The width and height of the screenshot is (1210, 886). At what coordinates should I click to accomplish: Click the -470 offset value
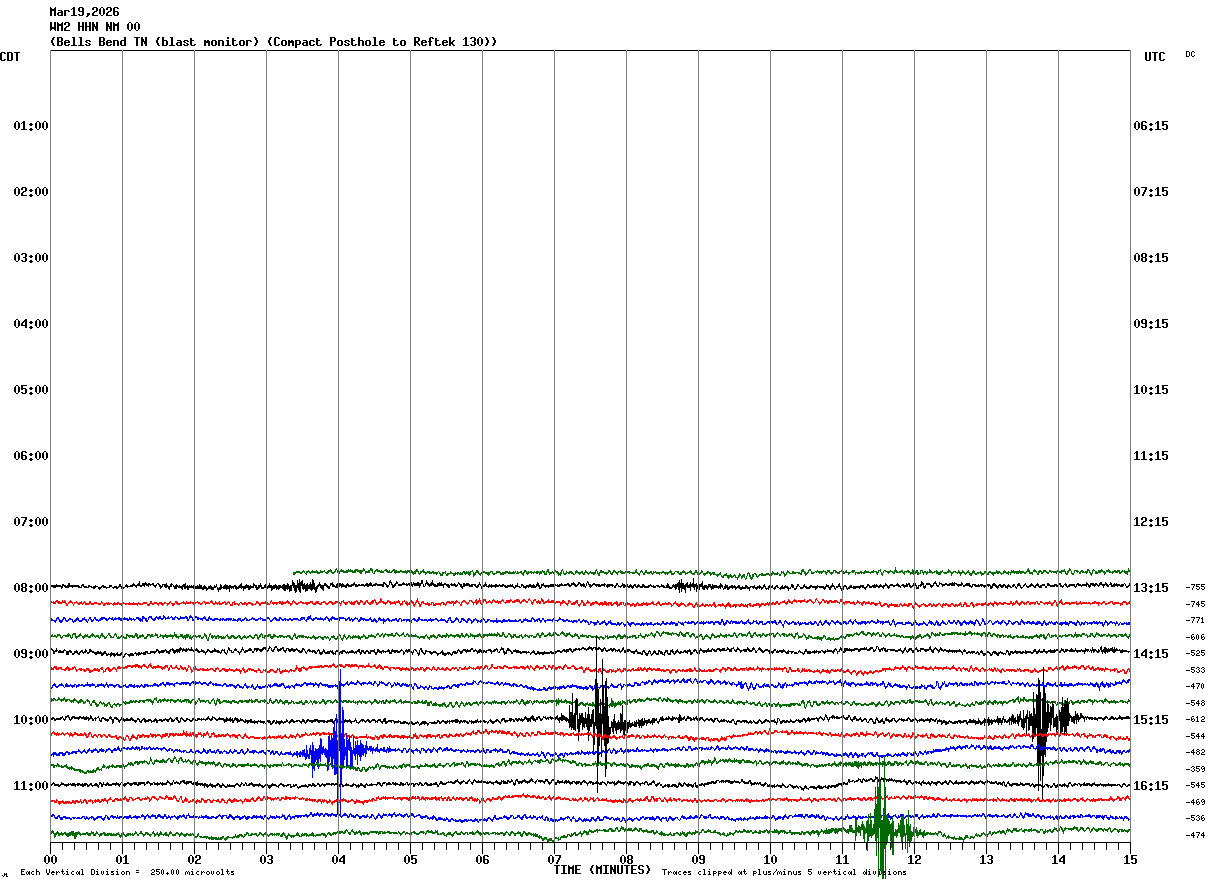(x=1195, y=687)
